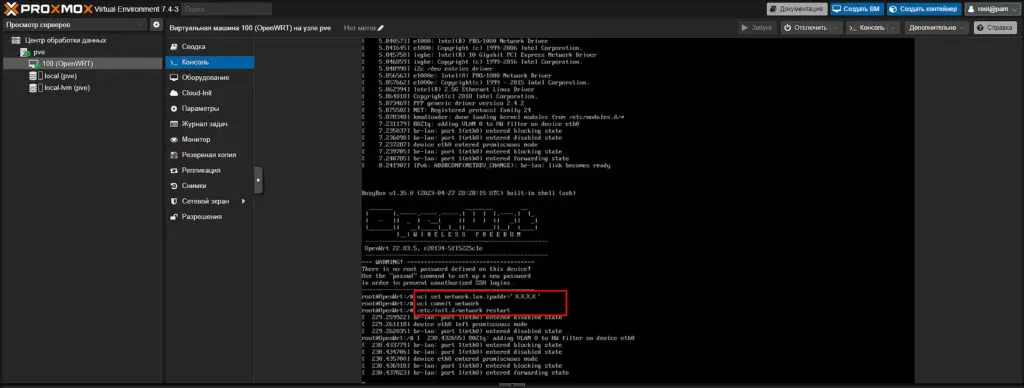Click the Репликация arrows icon
1024x388 pixels.
(174, 170)
